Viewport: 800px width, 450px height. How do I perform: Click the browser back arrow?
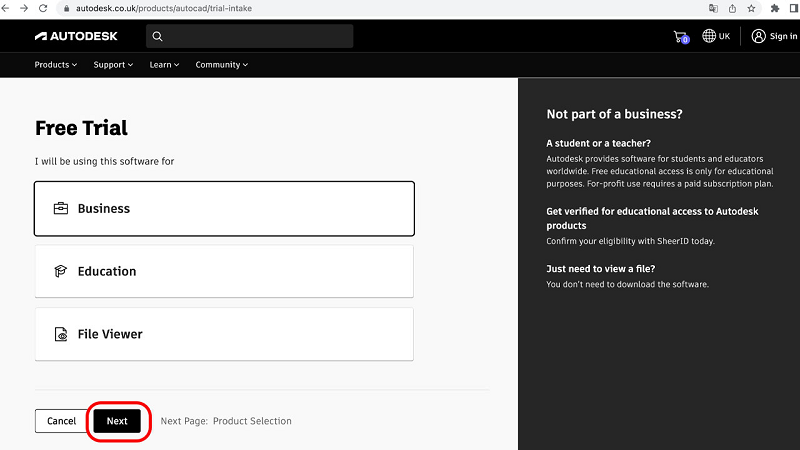pyautogui.click(x=6, y=8)
